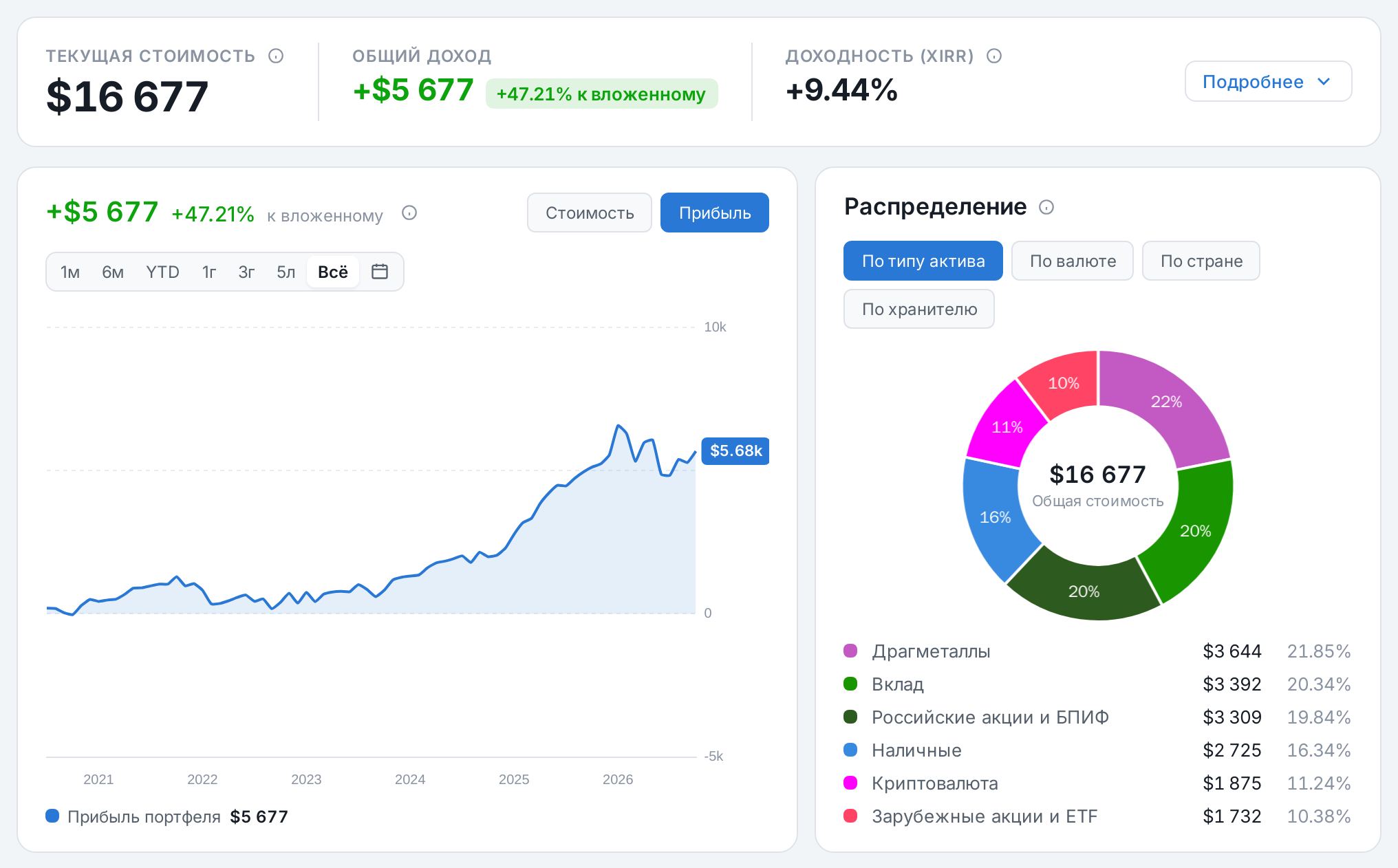The image size is (1398, 868).
Task: Click magenta Криптовалюта legend dot
Action: pyautogui.click(x=850, y=783)
